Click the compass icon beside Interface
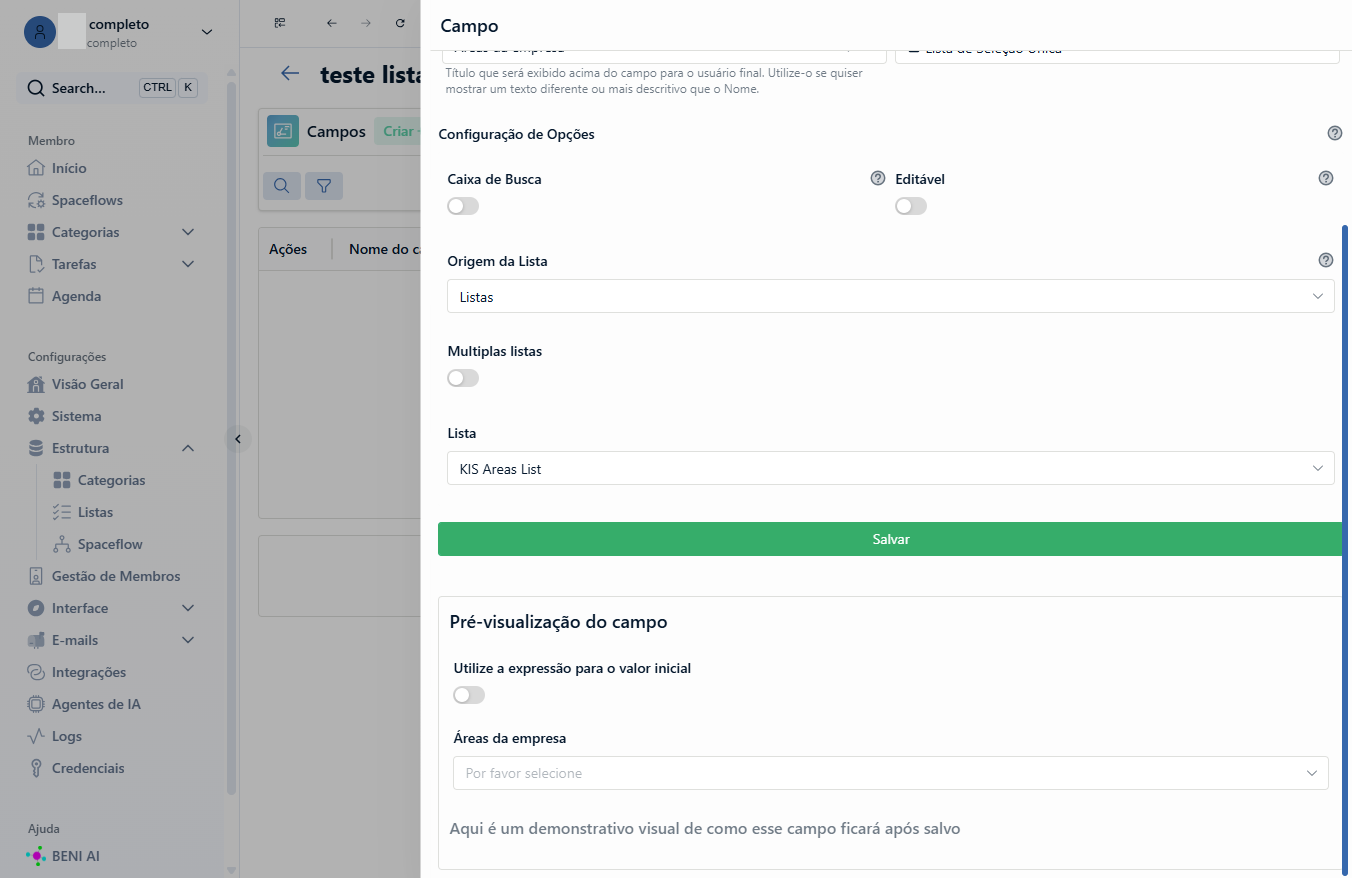 click(36, 608)
